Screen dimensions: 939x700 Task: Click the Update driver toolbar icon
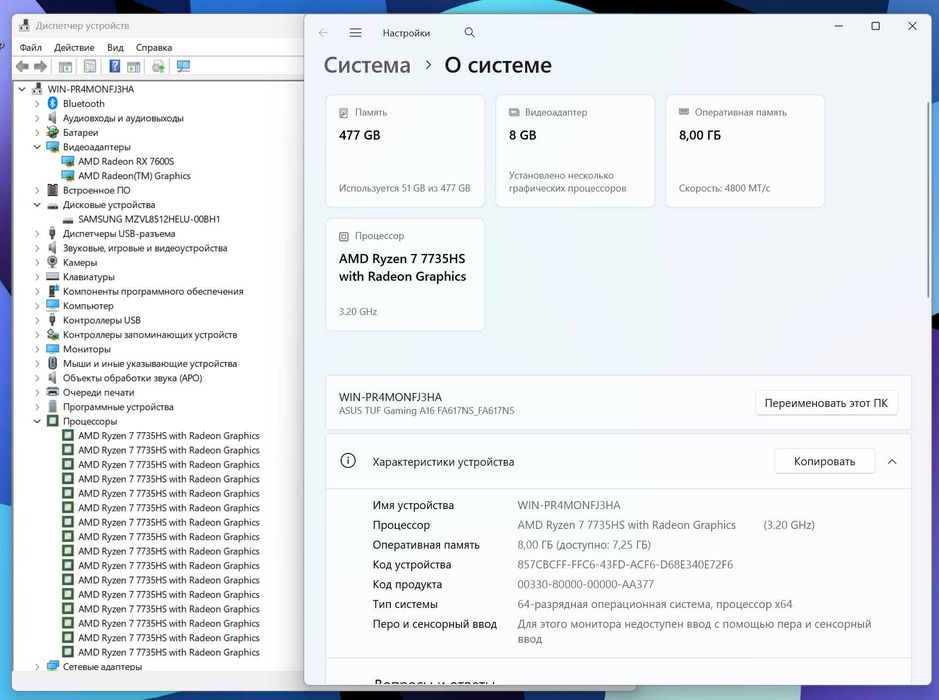coord(158,66)
